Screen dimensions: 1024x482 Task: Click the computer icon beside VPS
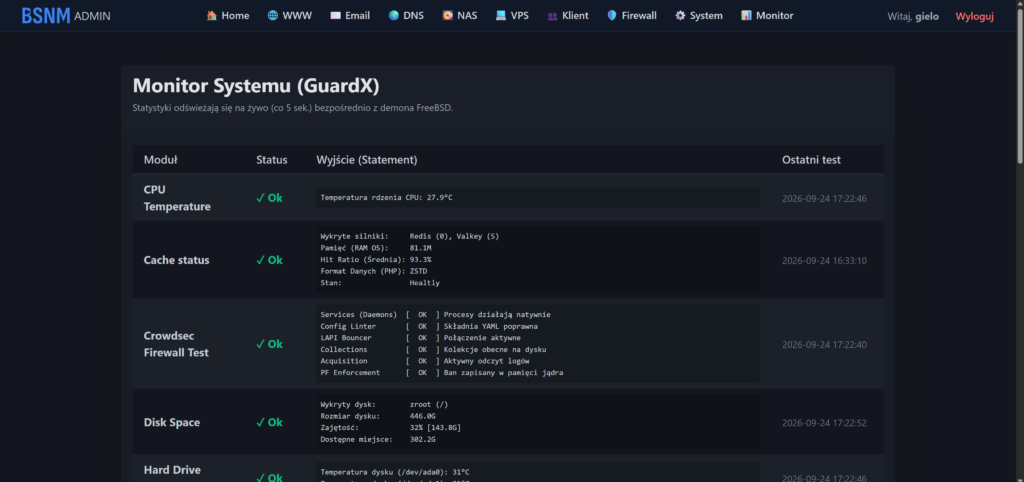501,16
